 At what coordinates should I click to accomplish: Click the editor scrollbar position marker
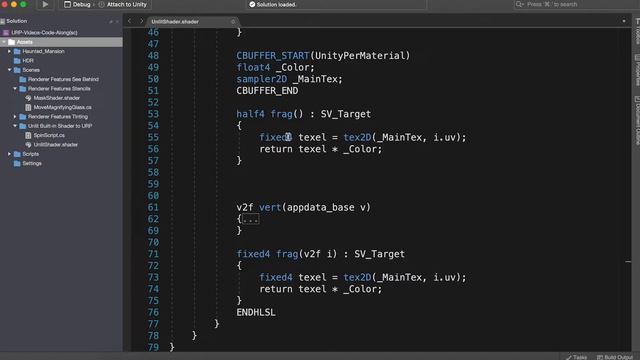click(628, 262)
